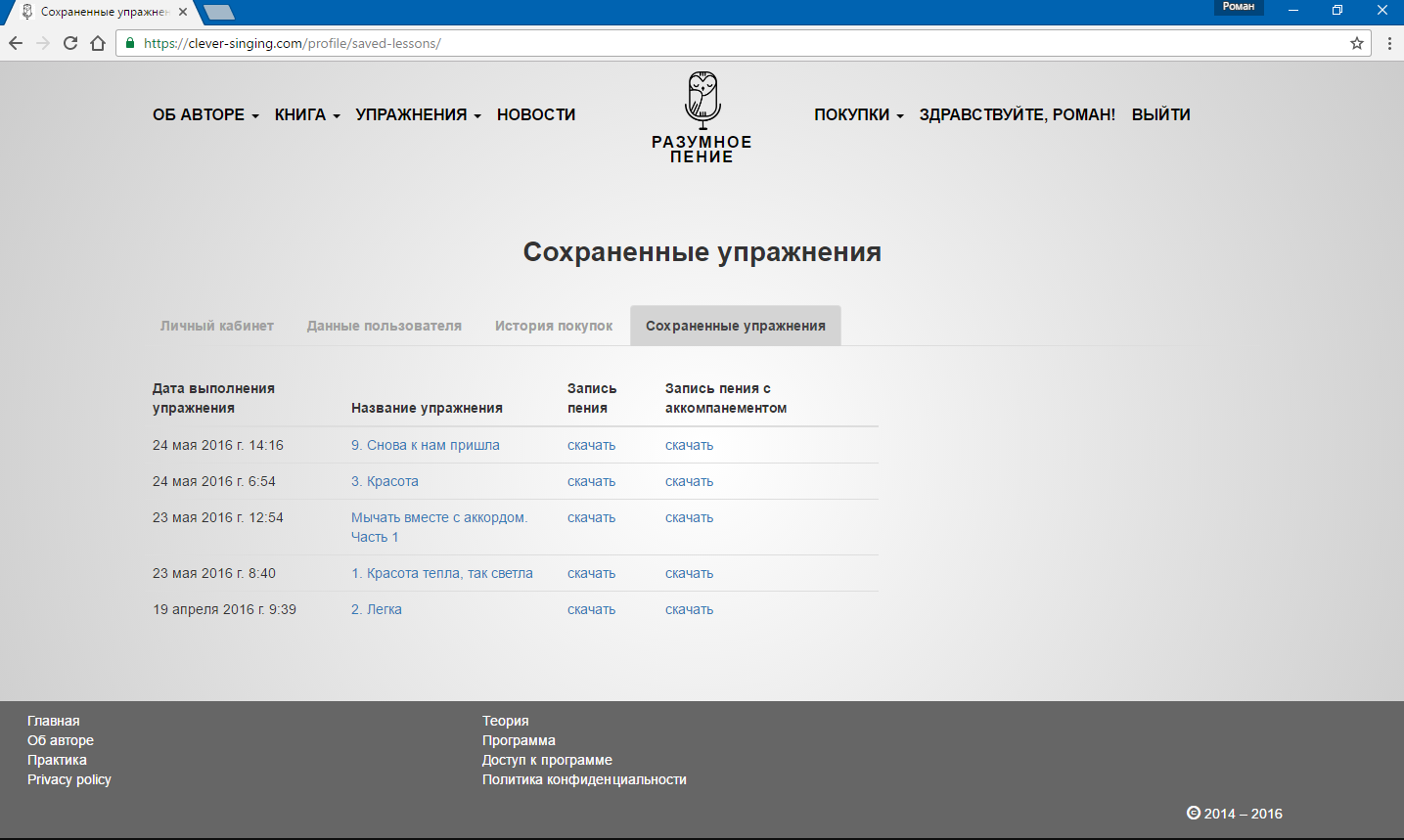Go to the browser home page icon
Screen dimensions: 1404x840
[x=98, y=43]
